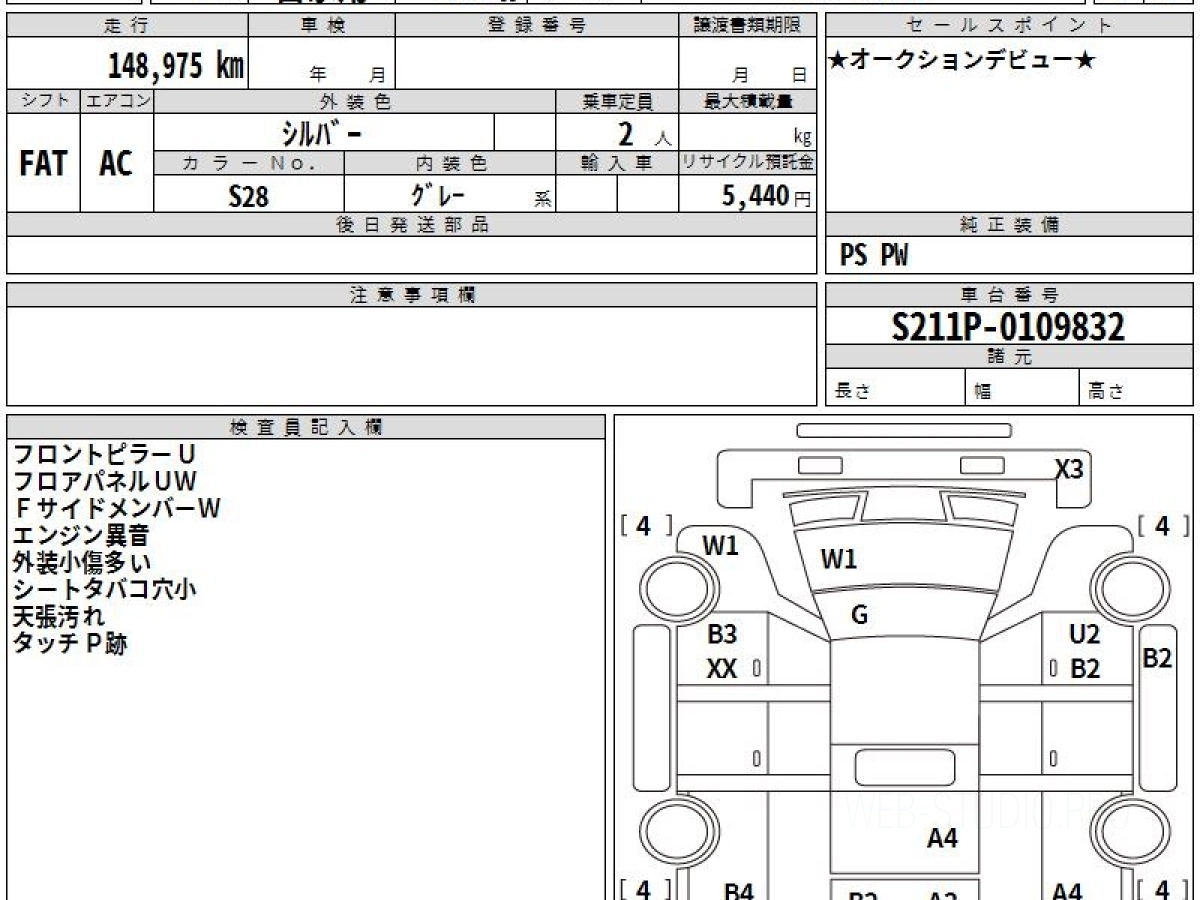Select the 幅 dimension label
This screenshot has width=1200, height=900.
pyautogui.click(x=984, y=391)
